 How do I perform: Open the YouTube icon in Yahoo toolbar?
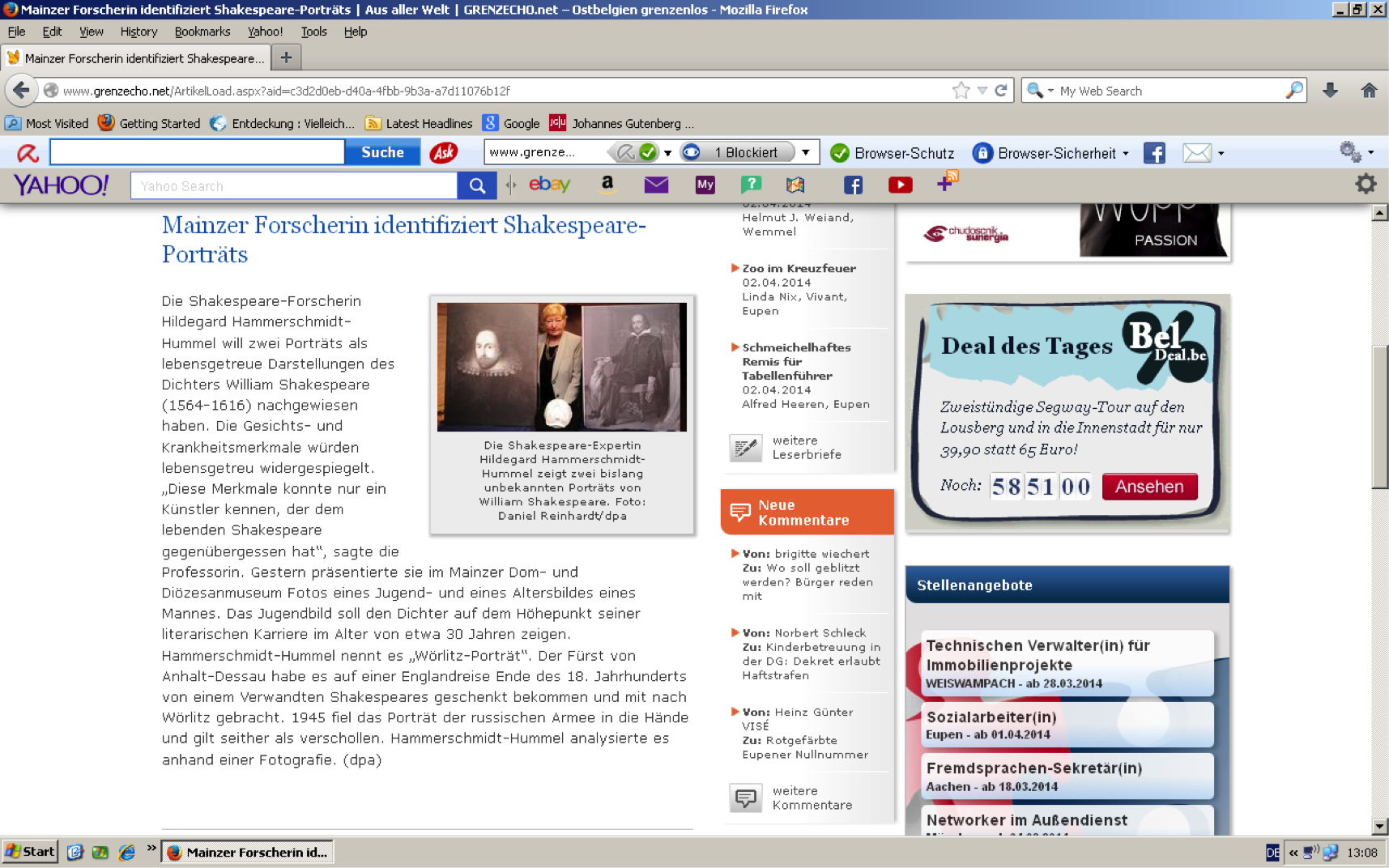click(x=900, y=185)
